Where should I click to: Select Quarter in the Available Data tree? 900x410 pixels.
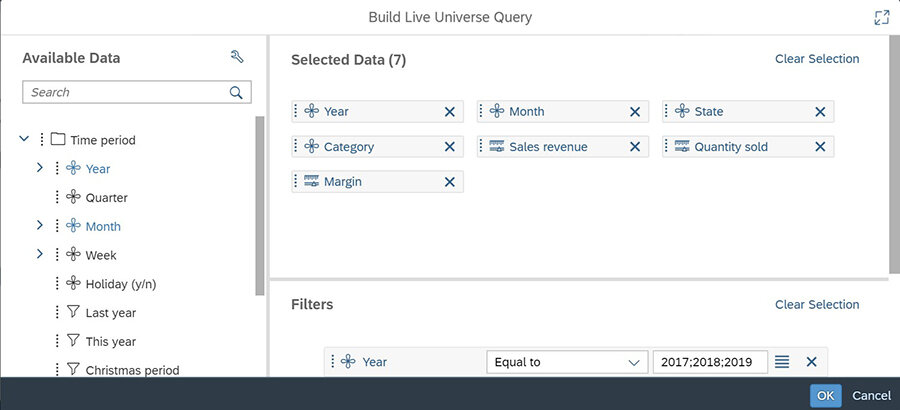[x=107, y=198]
